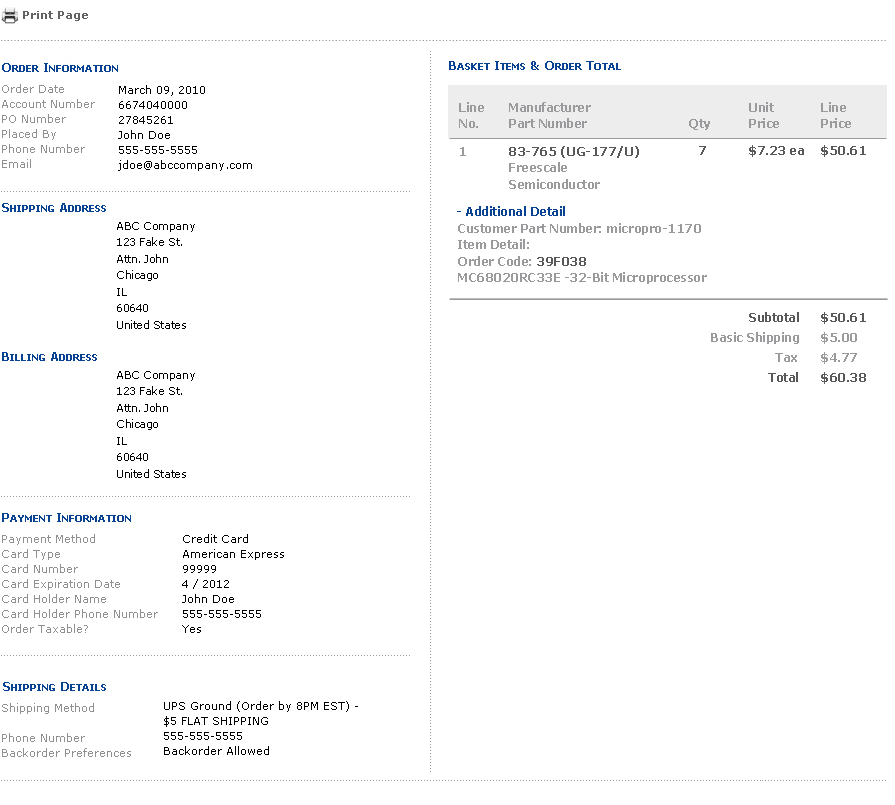Select the order date March 09, 2010

[162, 90]
